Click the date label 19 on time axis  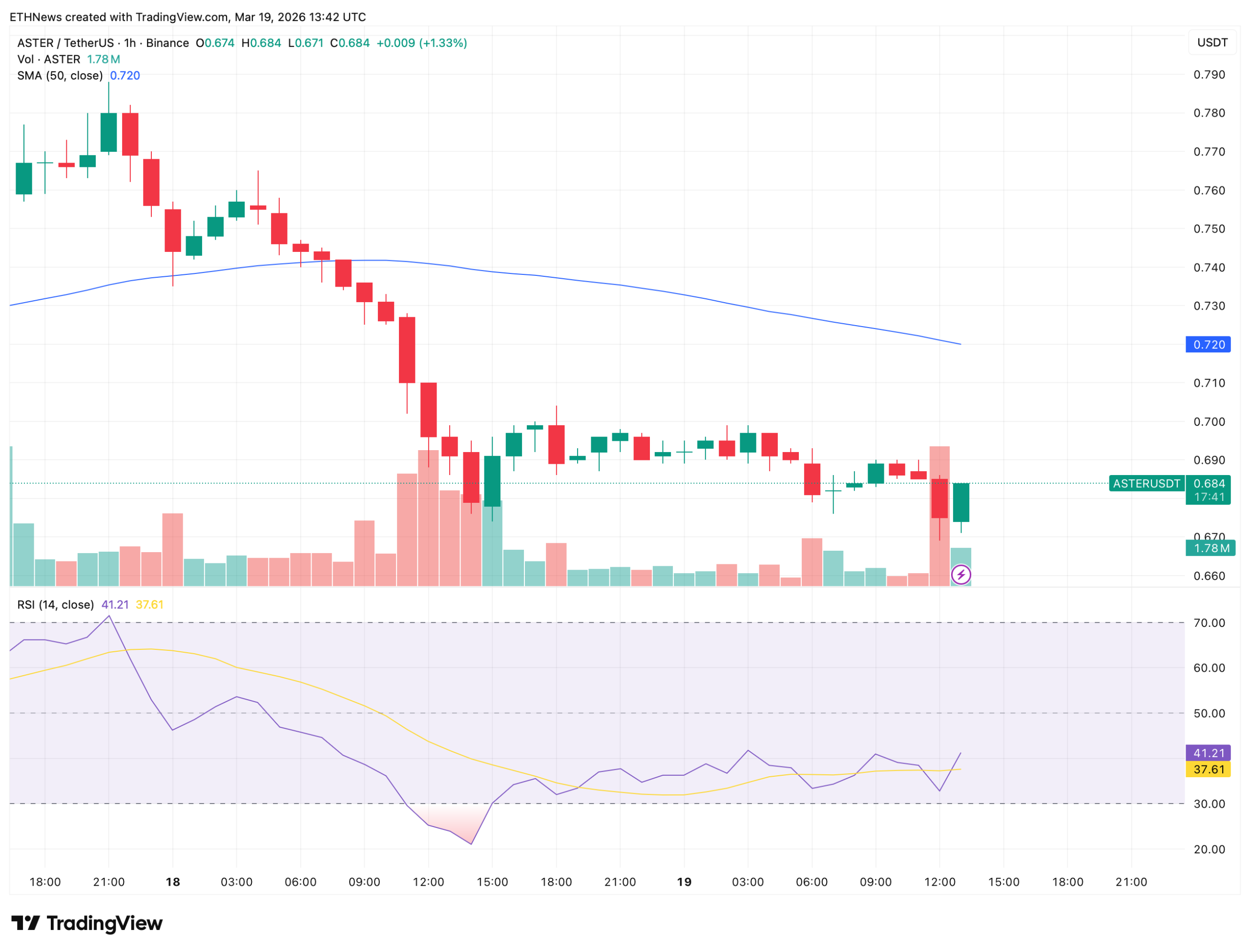(684, 882)
